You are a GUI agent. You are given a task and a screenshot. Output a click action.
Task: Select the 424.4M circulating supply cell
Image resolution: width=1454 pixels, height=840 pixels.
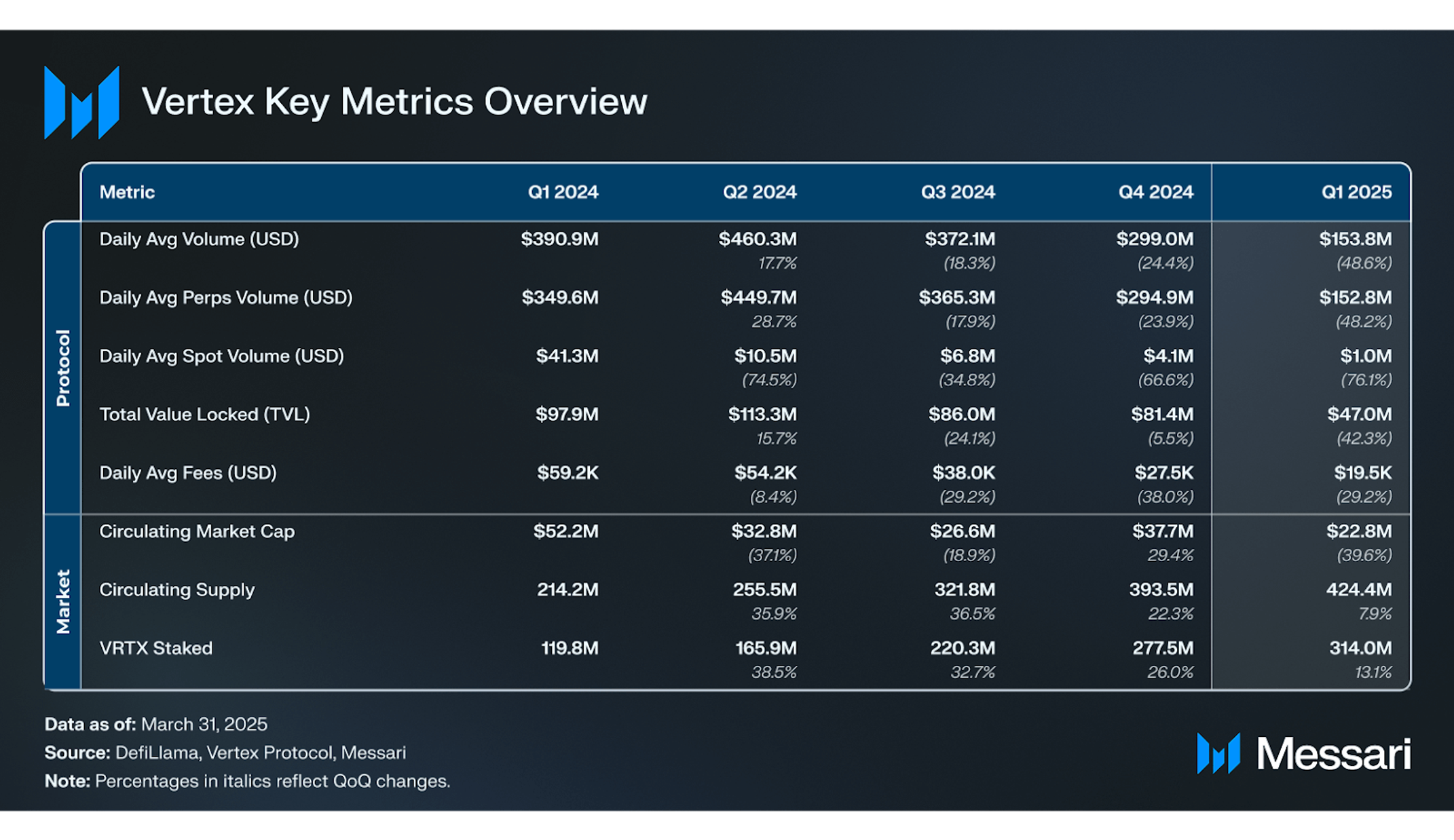1359,589
